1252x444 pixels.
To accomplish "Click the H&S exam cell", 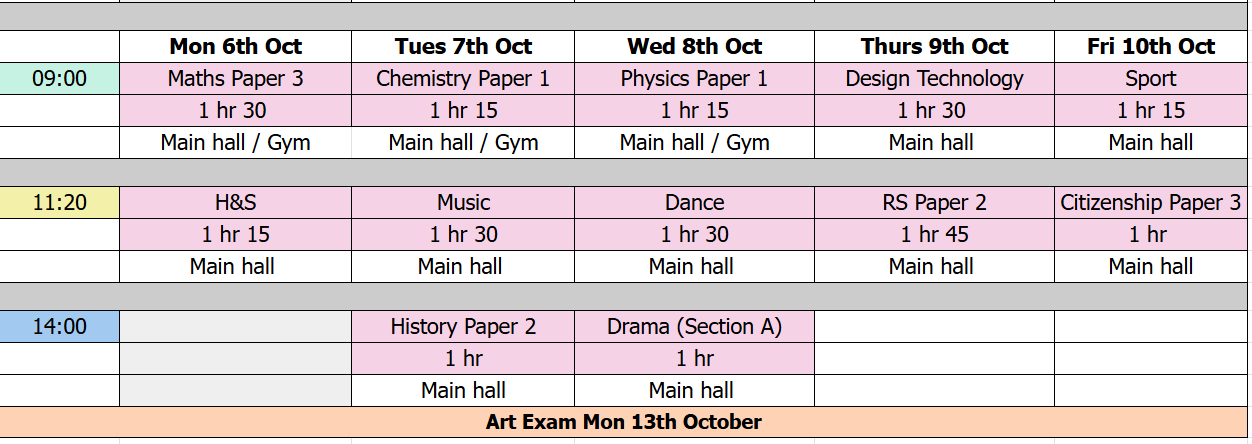I will point(235,203).
